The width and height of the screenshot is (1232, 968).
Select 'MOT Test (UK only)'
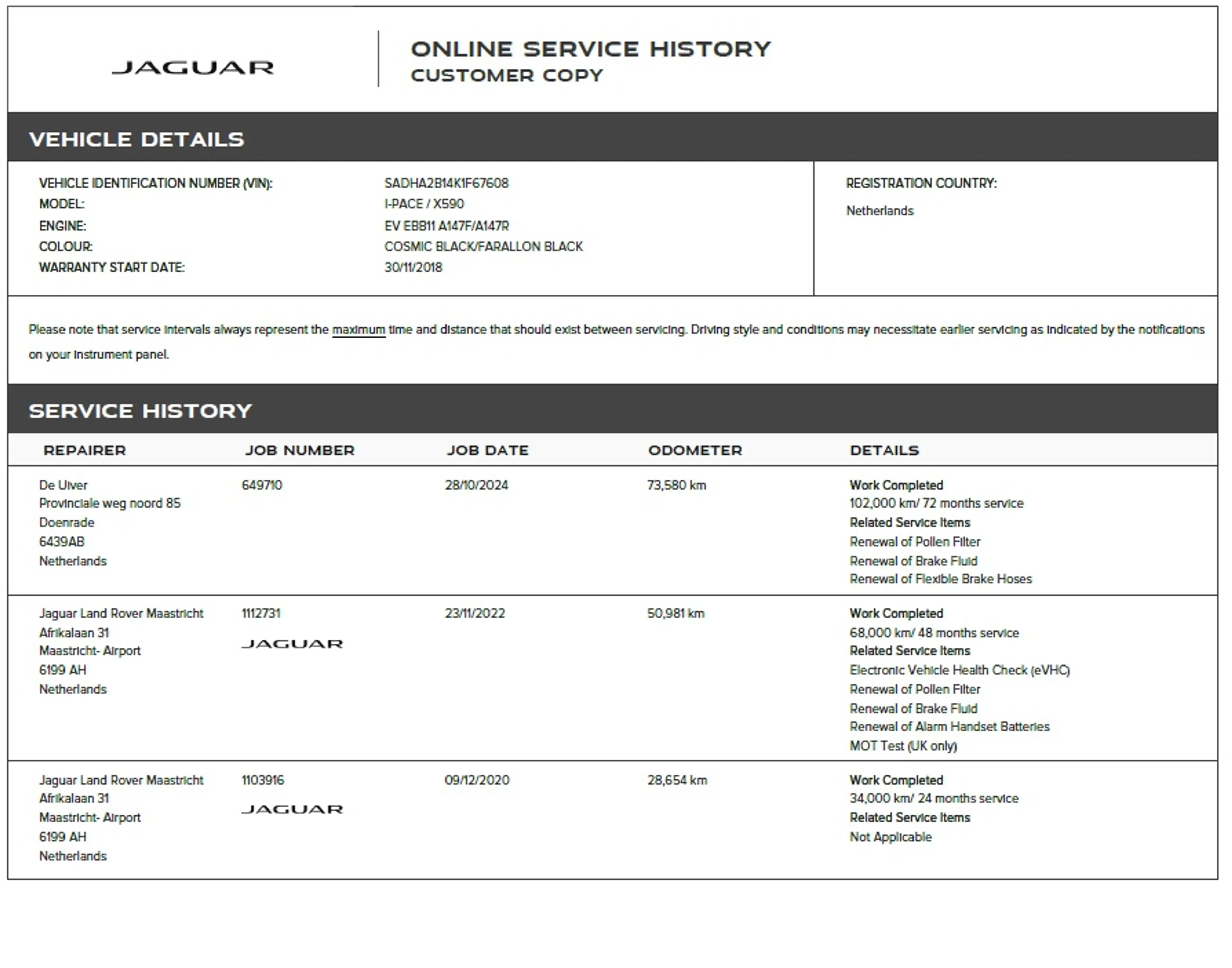[903, 746]
